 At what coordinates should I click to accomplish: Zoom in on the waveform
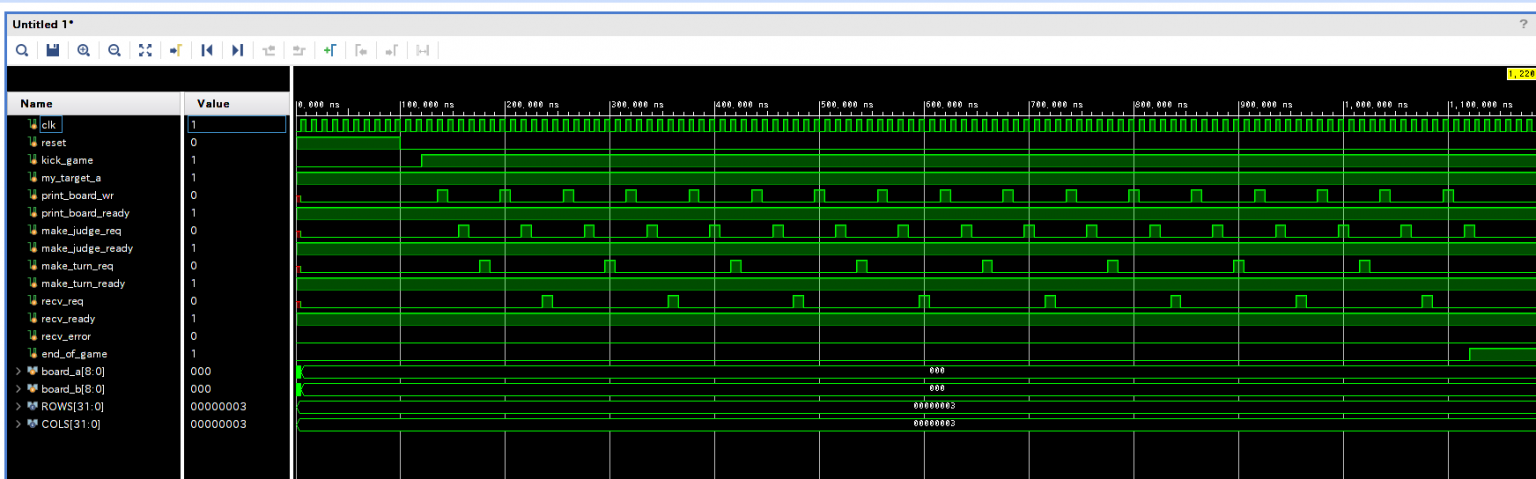coord(84,50)
